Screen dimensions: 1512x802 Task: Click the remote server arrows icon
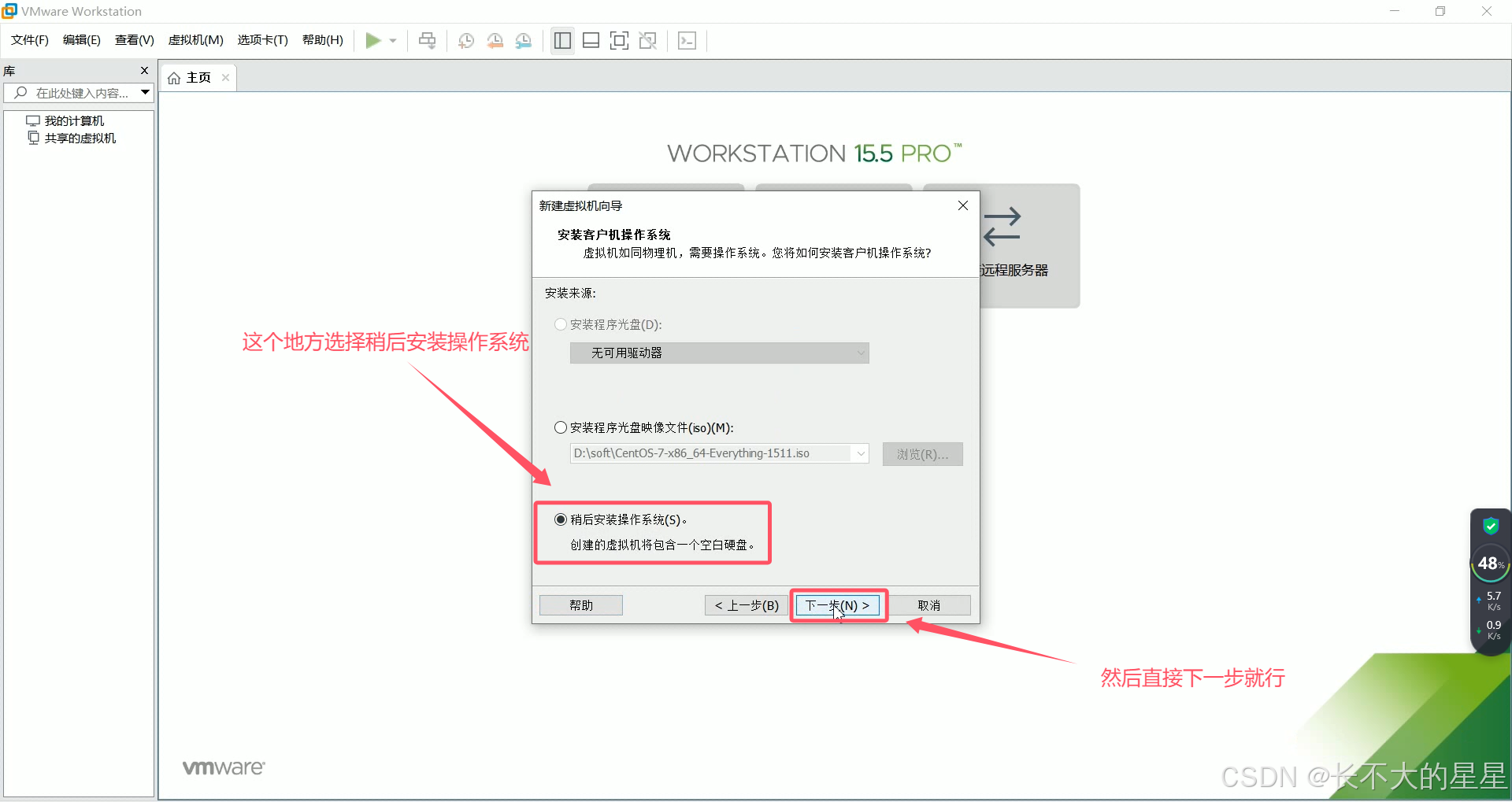[1002, 227]
